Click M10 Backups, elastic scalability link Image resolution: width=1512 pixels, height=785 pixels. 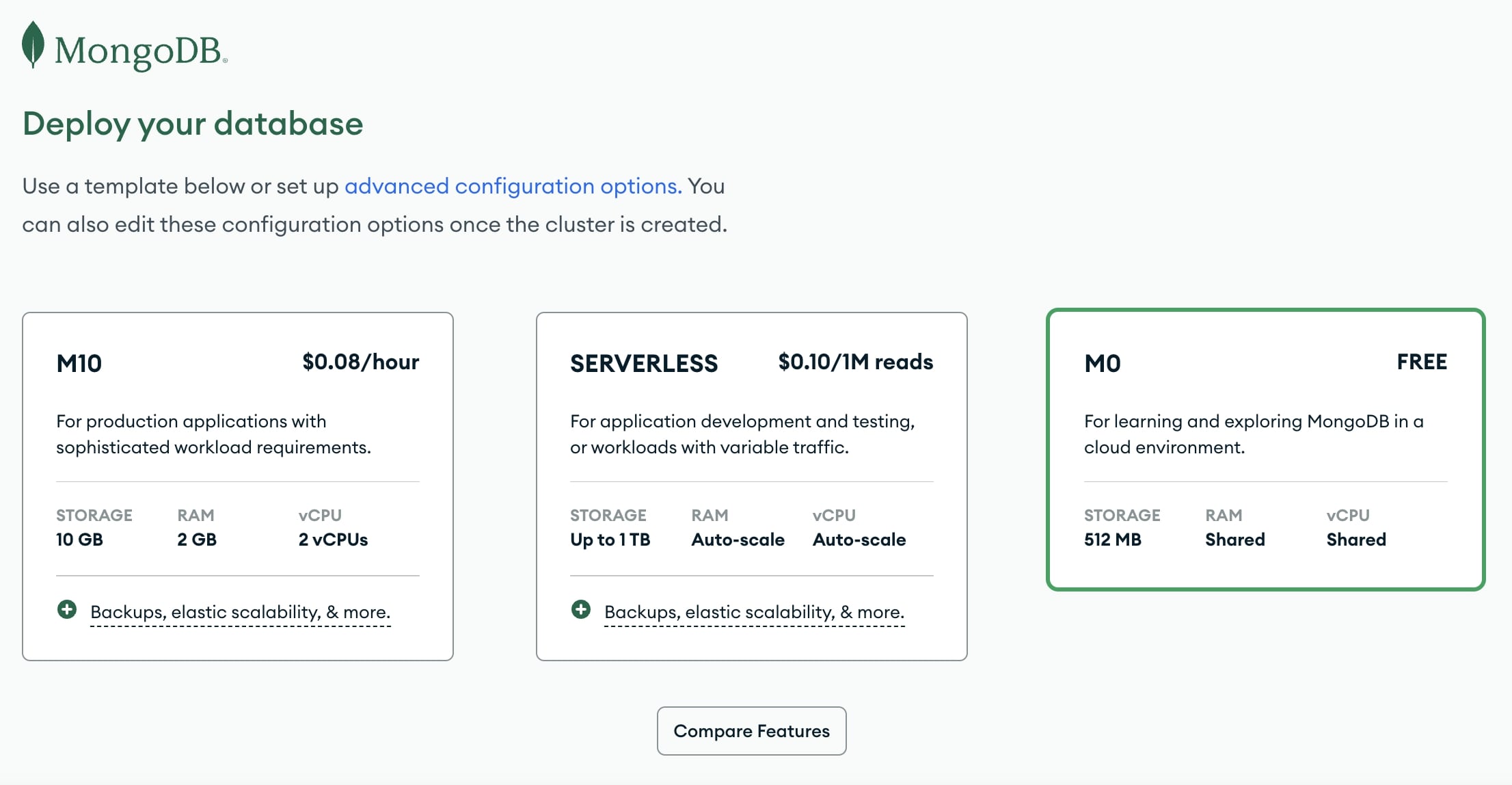240,612
